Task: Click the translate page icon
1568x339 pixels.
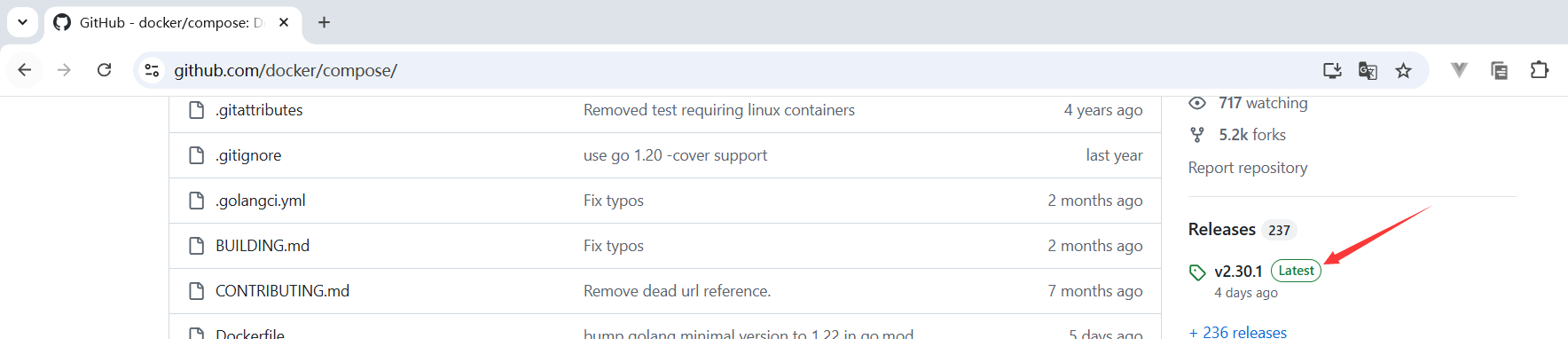Action: (x=1368, y=70)
